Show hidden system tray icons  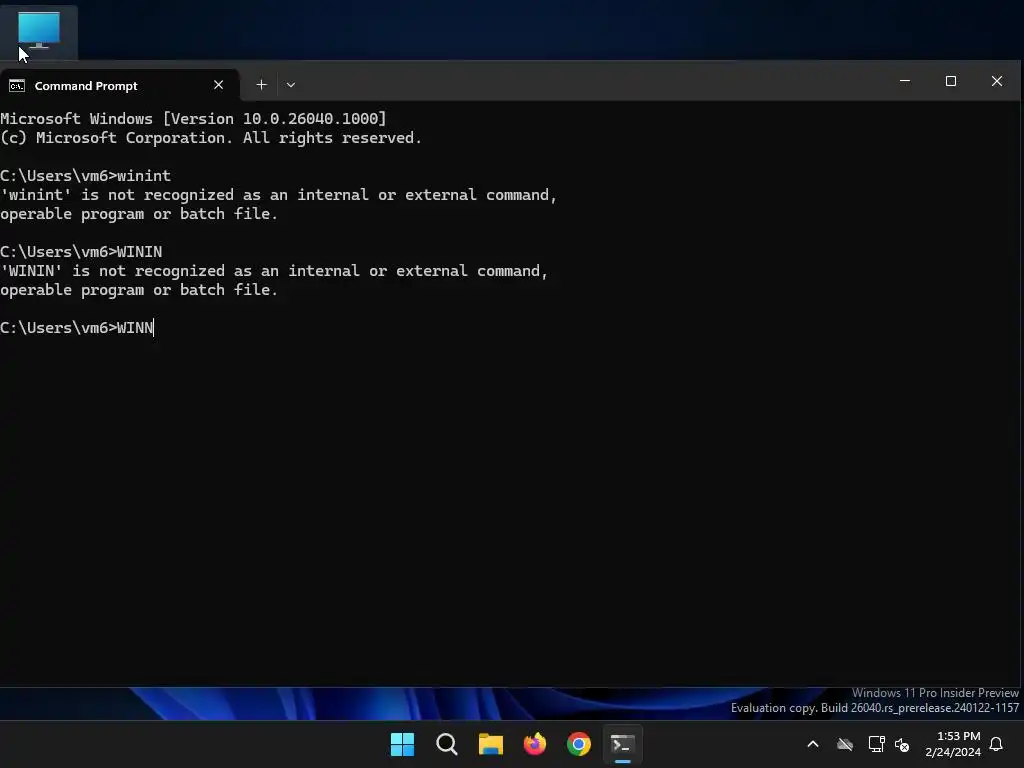[813, 744]
